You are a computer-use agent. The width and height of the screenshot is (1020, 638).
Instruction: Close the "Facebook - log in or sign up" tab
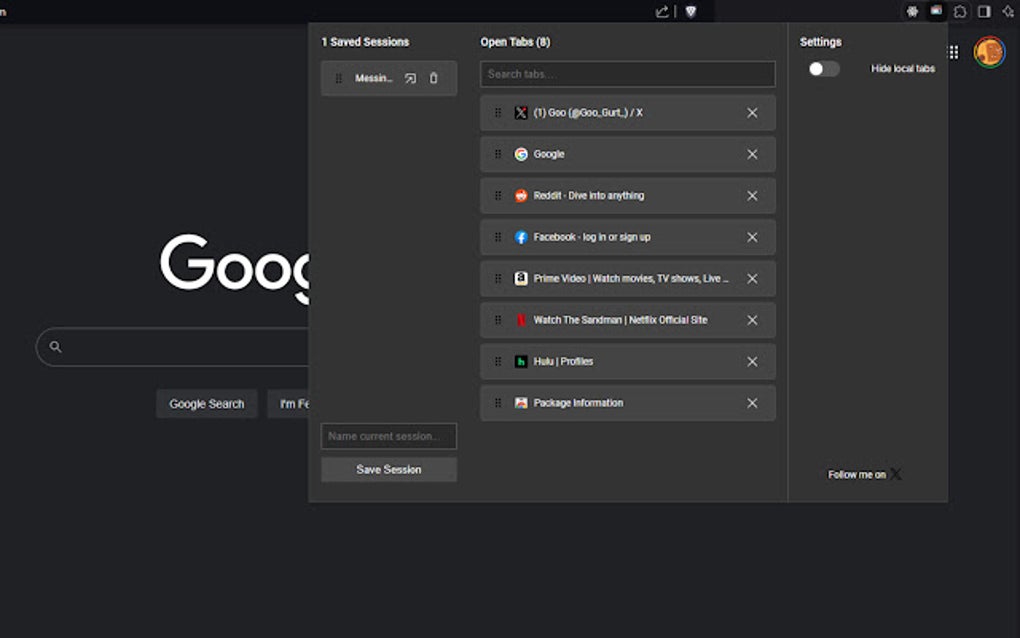tap(752, 237)
